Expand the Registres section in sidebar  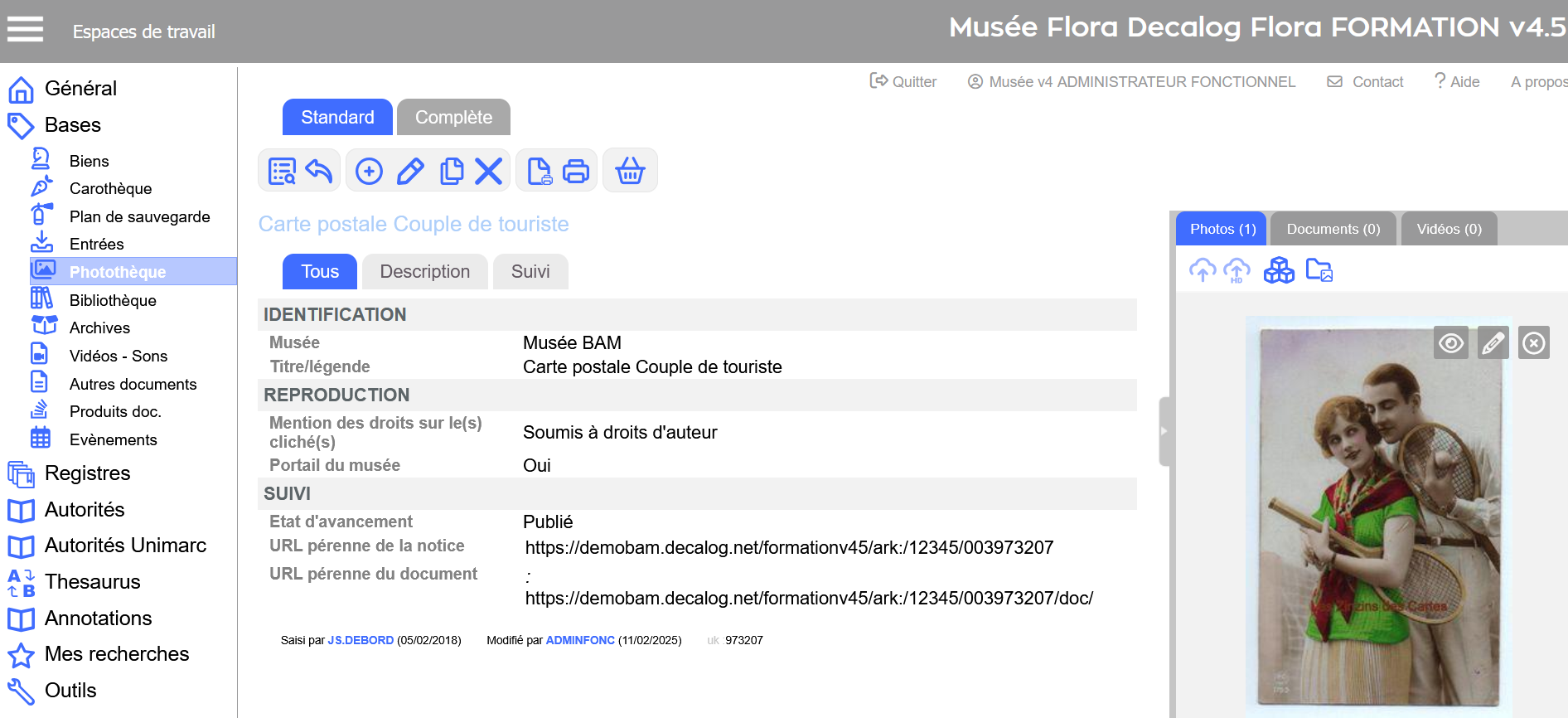pyautogui.click(x=87, y=473)
